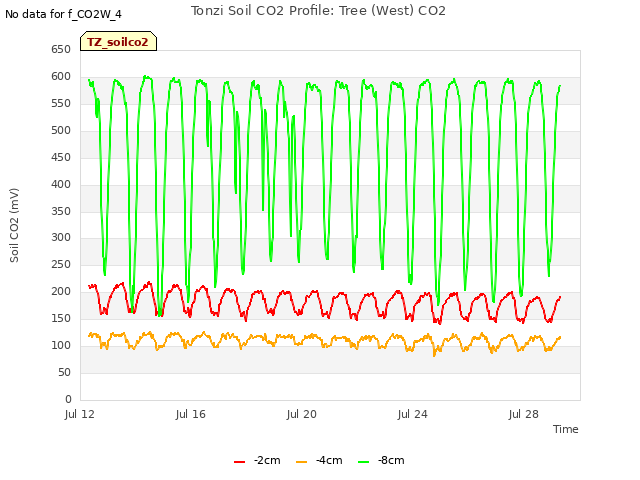Click the 450 y-axis tick label
Viewport: 640px width, 480px height.
(x=61, y=157)
